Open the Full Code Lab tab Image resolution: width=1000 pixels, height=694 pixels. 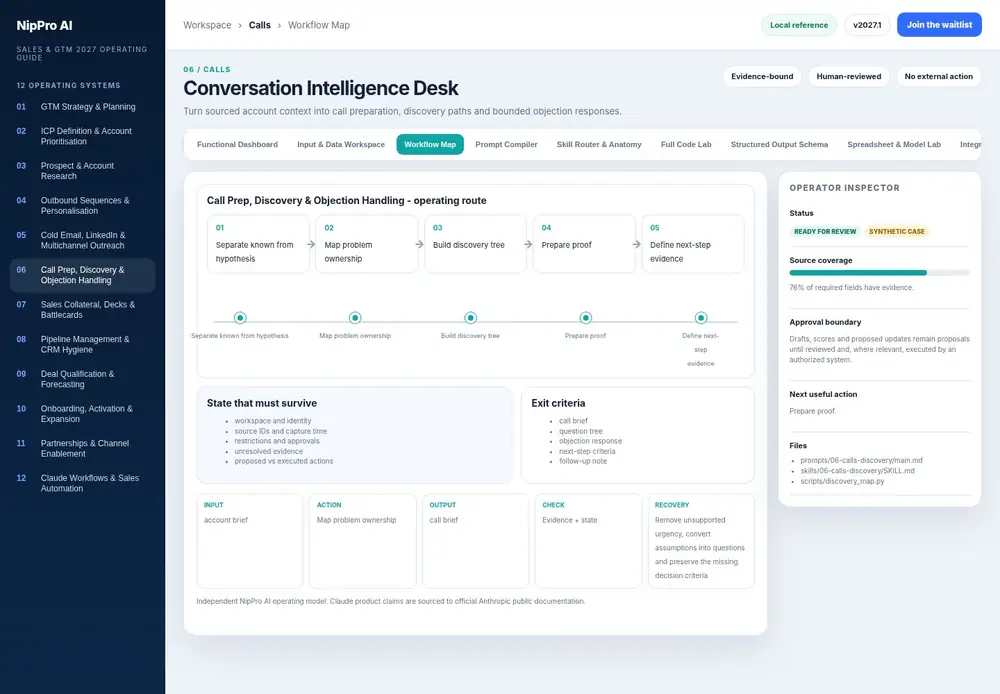pos(686,145)
